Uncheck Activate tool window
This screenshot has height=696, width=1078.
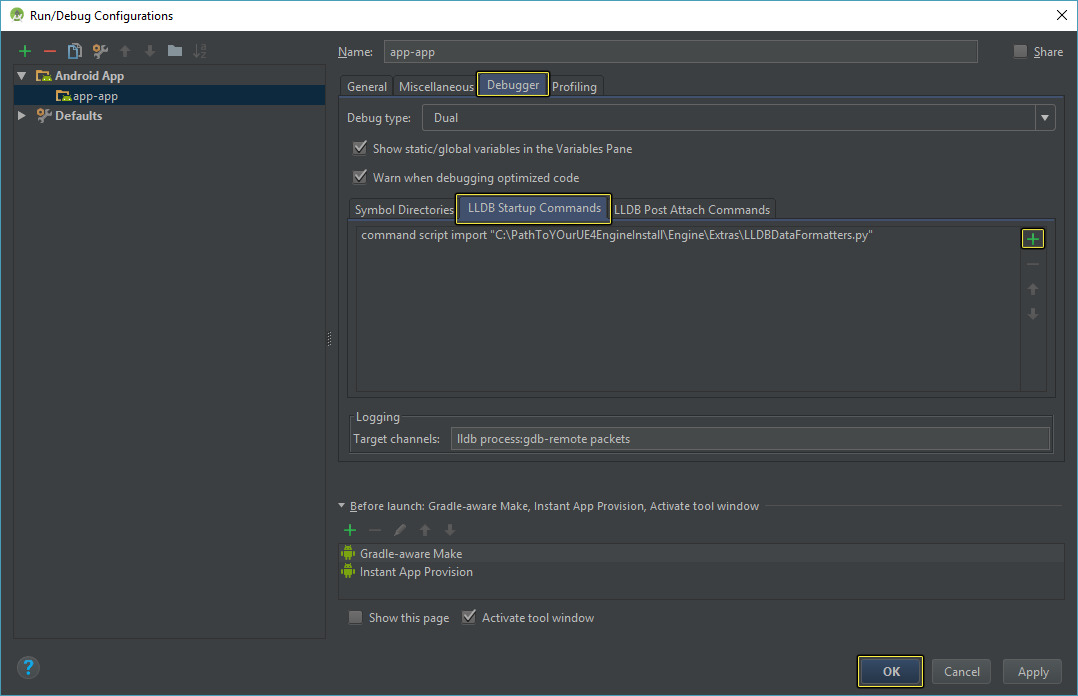point(469,617)
